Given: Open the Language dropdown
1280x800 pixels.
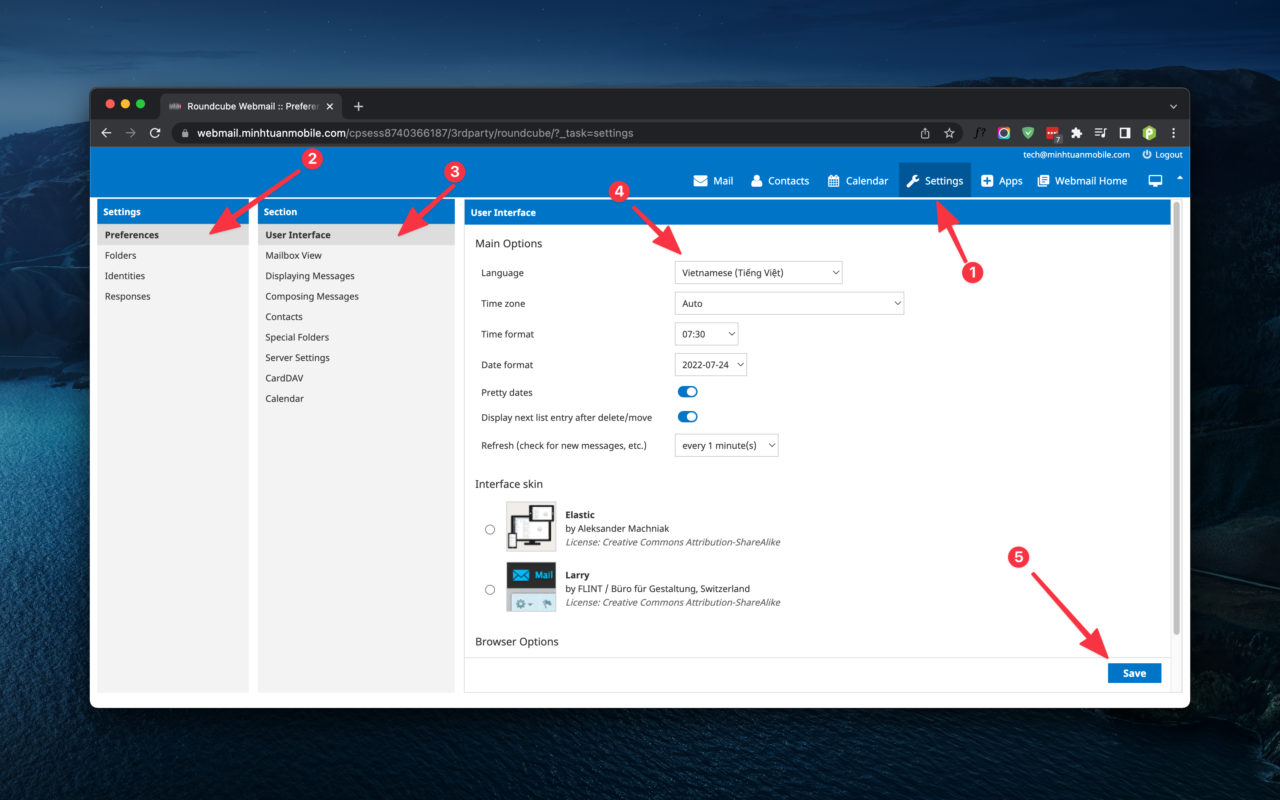Looking at the screenshot, I should point(758,273).
